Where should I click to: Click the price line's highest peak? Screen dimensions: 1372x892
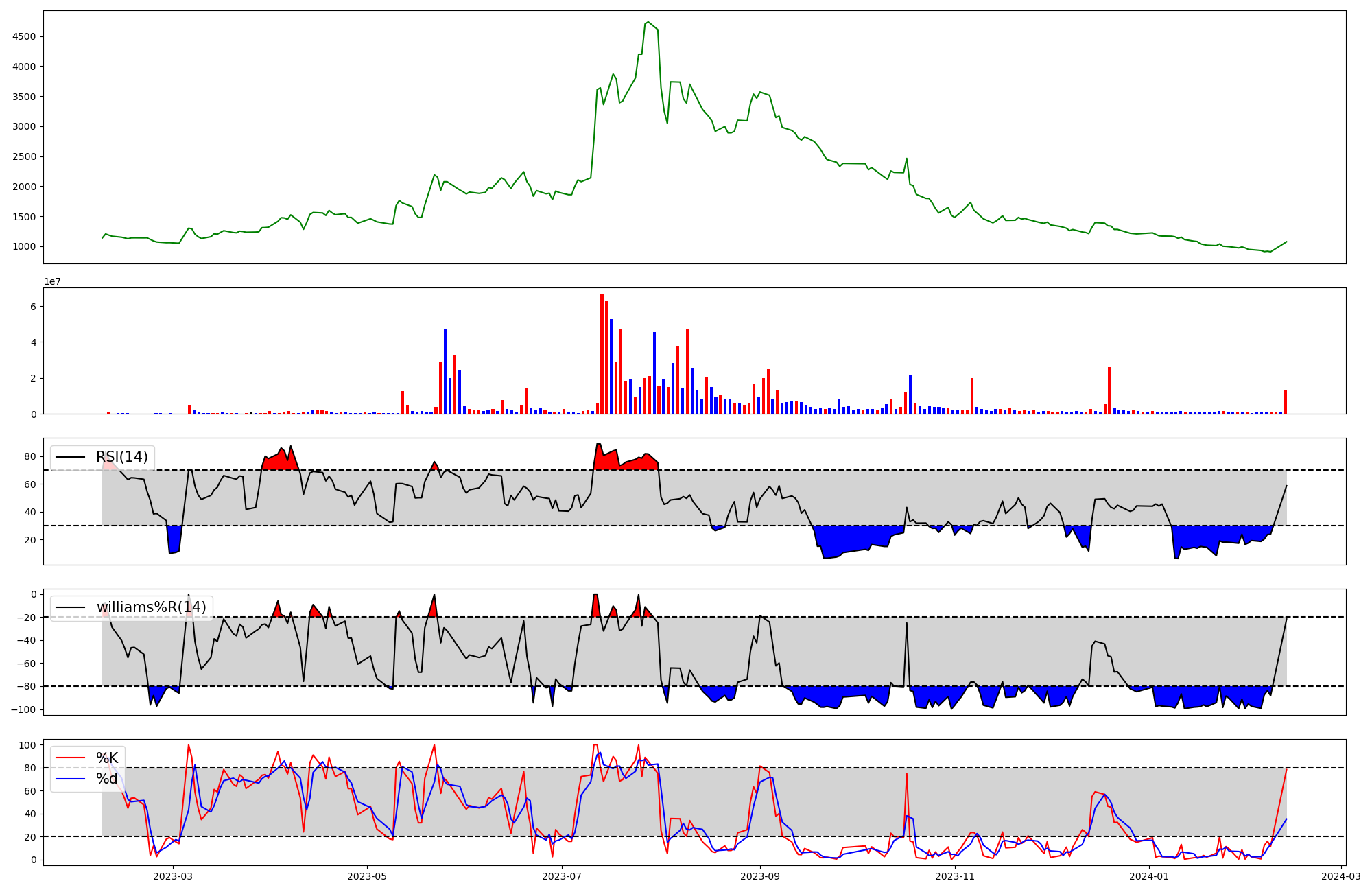click(x=648, y=22)
